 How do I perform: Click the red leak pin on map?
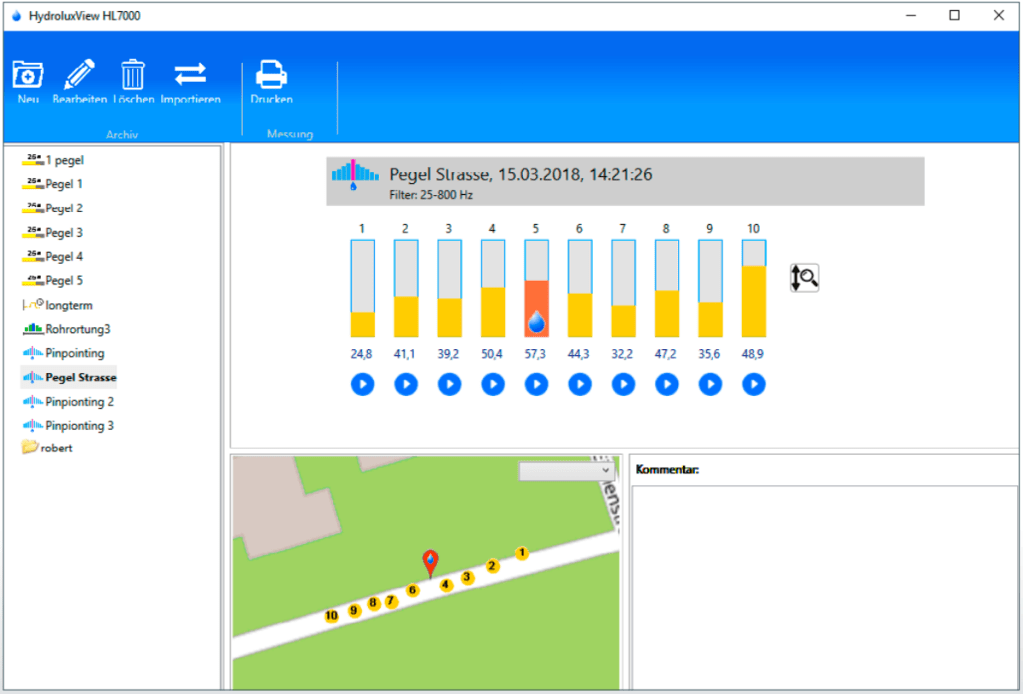(430, 562)
